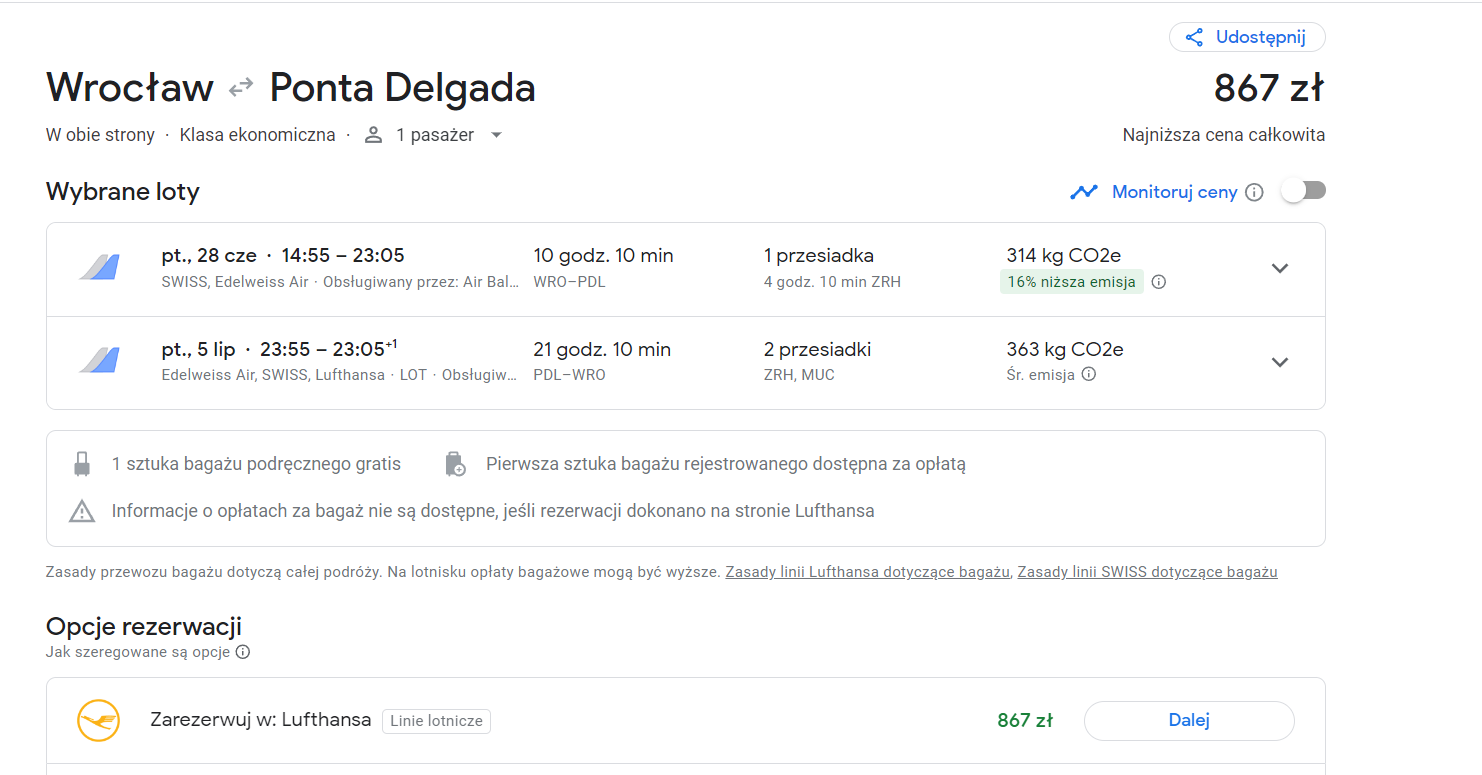Open info icon beside Śr. emisja
Image resolution: width=1482 pixels, height=775 pixels.
tap(1089, 374)
